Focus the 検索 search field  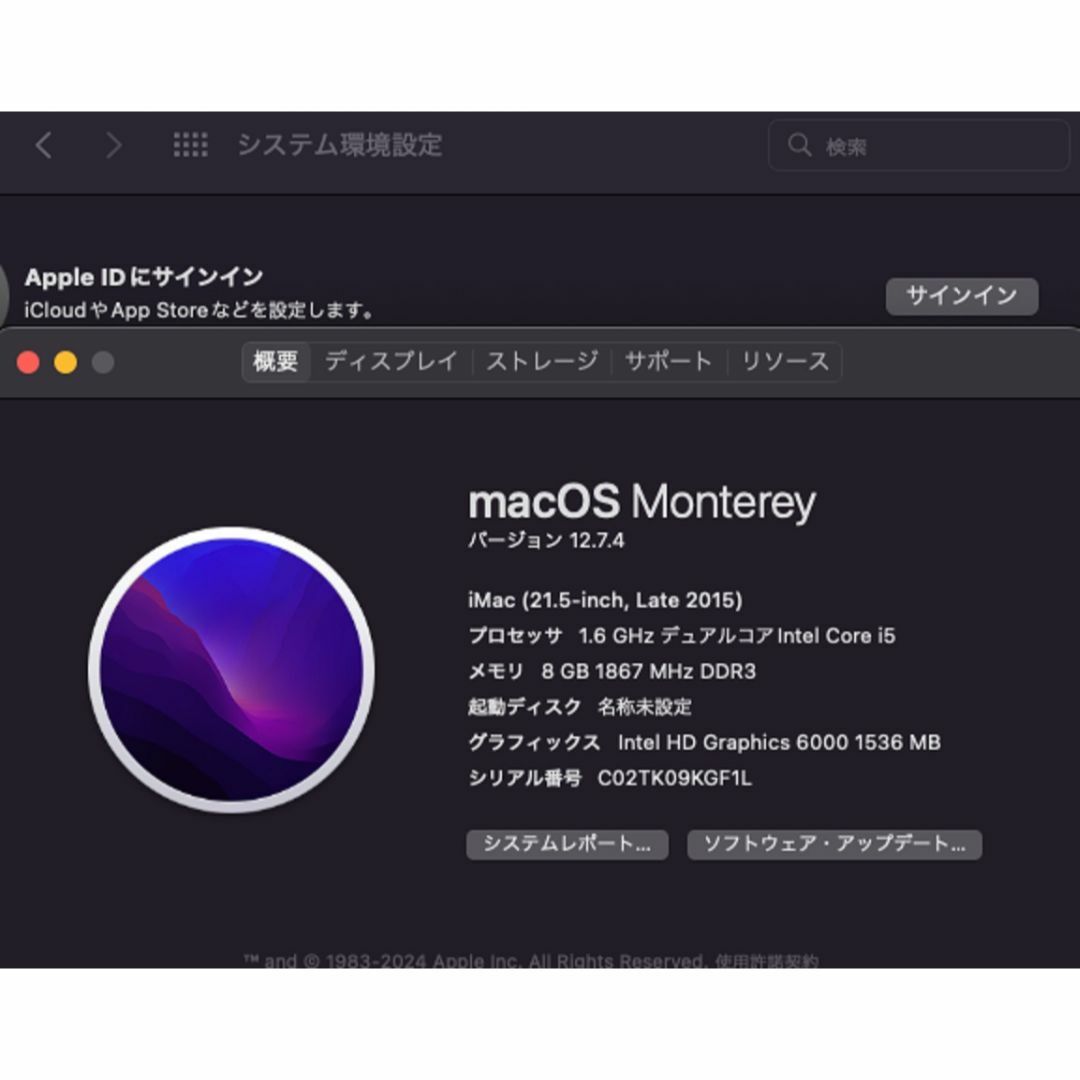click(x=918, y=145)
